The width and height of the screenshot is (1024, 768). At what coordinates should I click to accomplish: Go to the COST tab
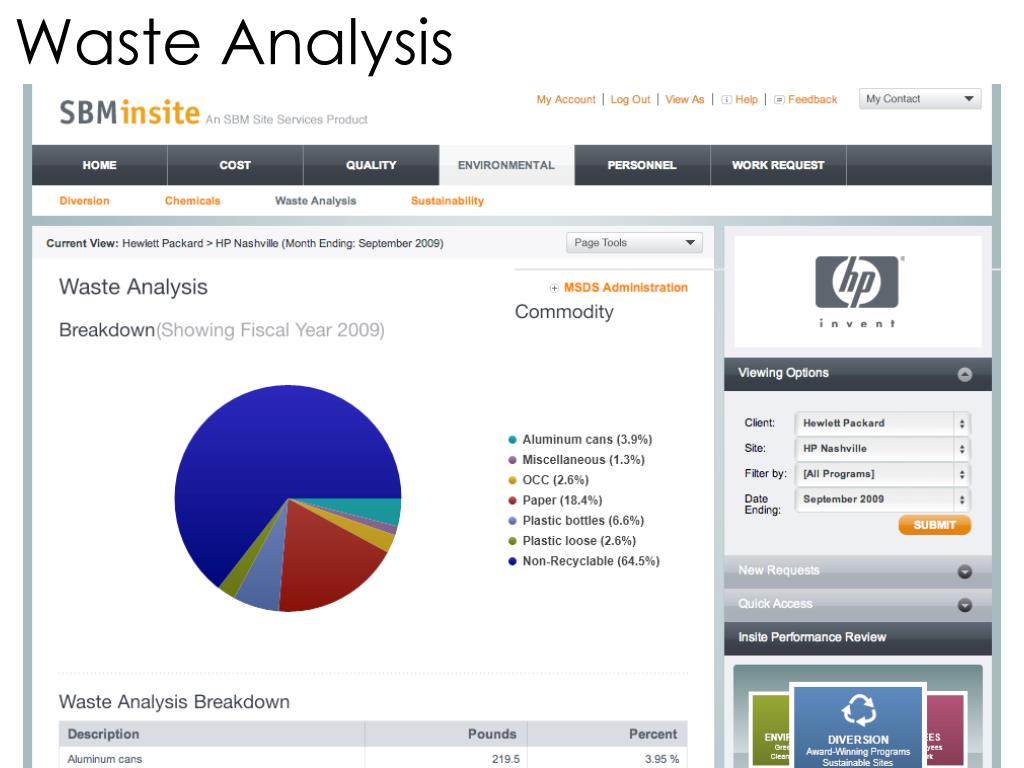tap(235, 165)
